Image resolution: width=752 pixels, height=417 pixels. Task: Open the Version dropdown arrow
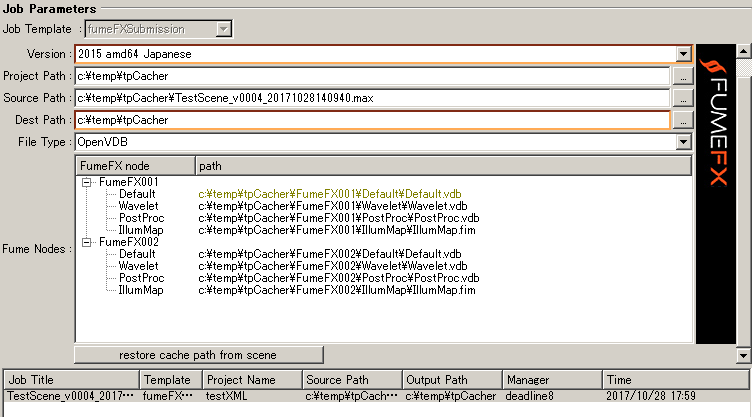click(683, 54)
